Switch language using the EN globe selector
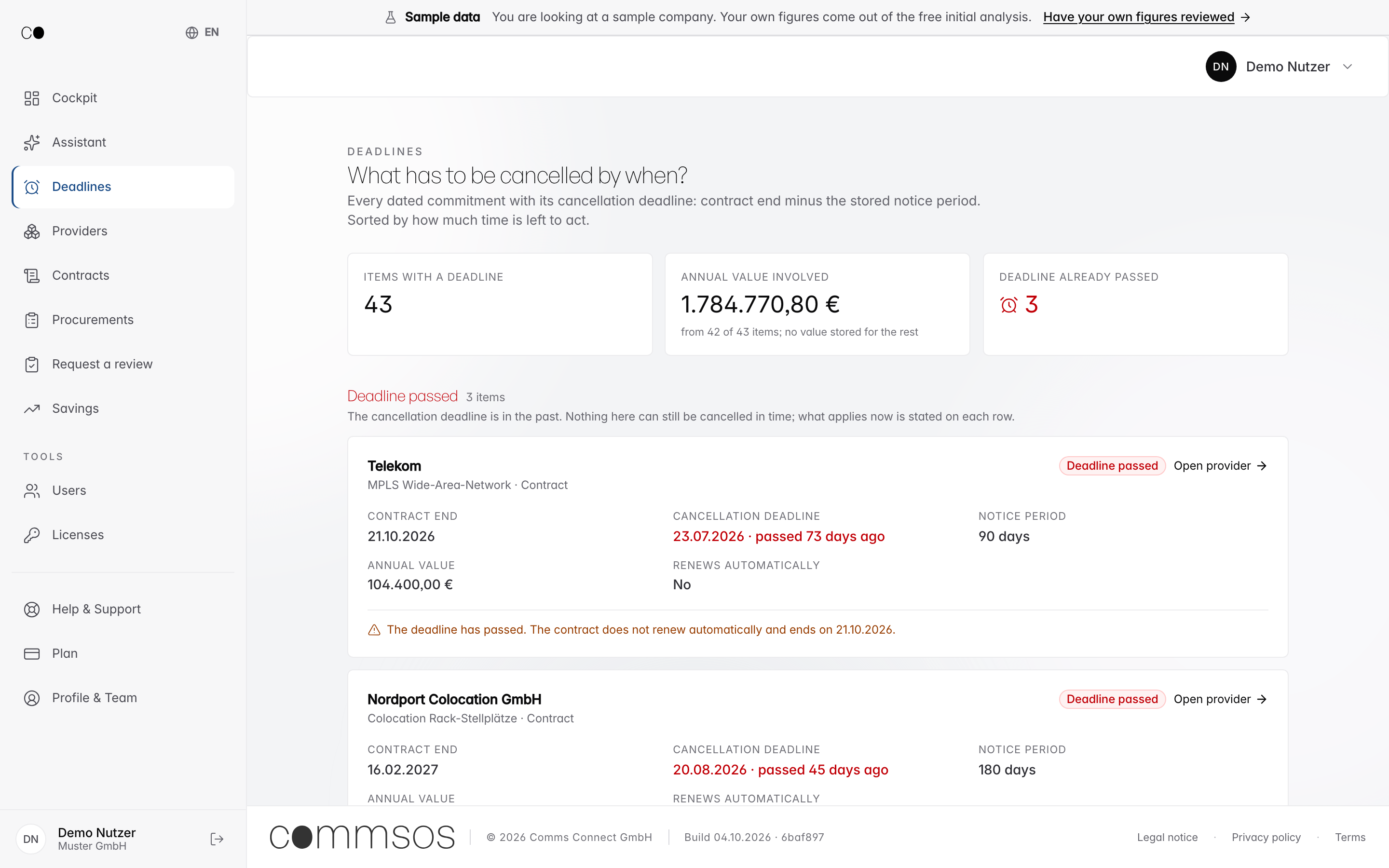Viewport: 1389px width, 868px height. point(202,32)
